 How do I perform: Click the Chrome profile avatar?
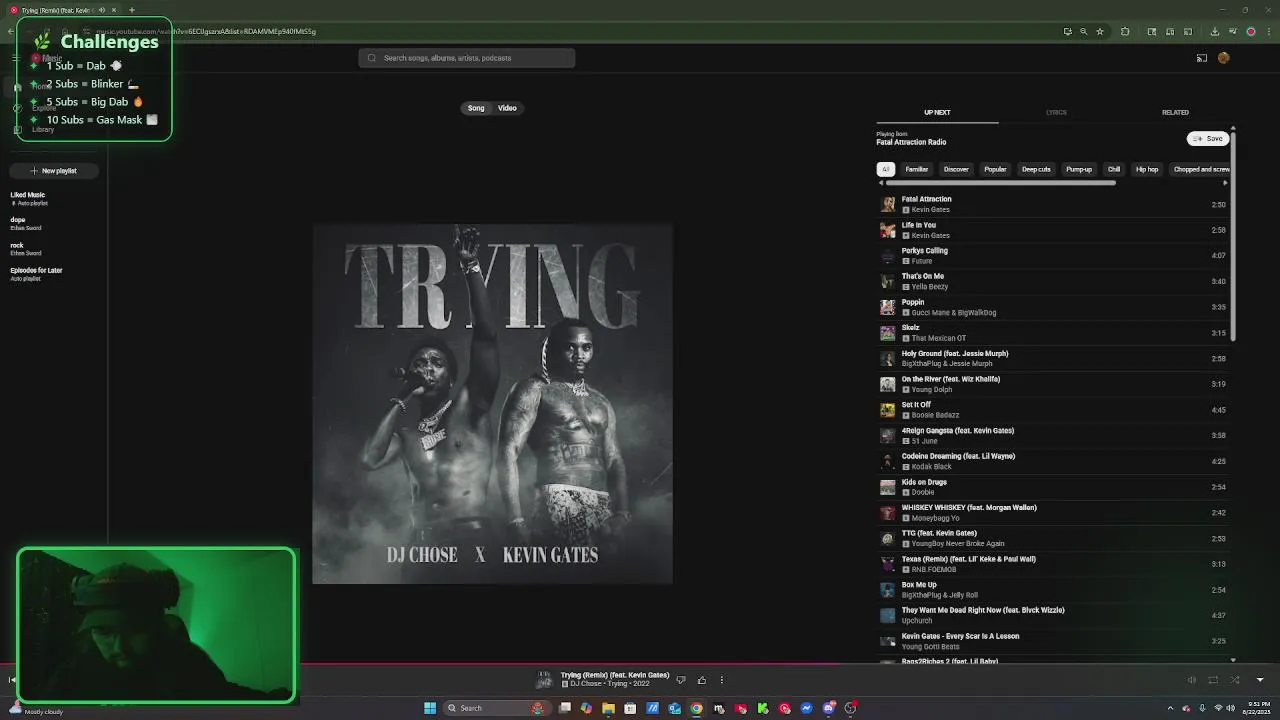tap(1251, 31)
